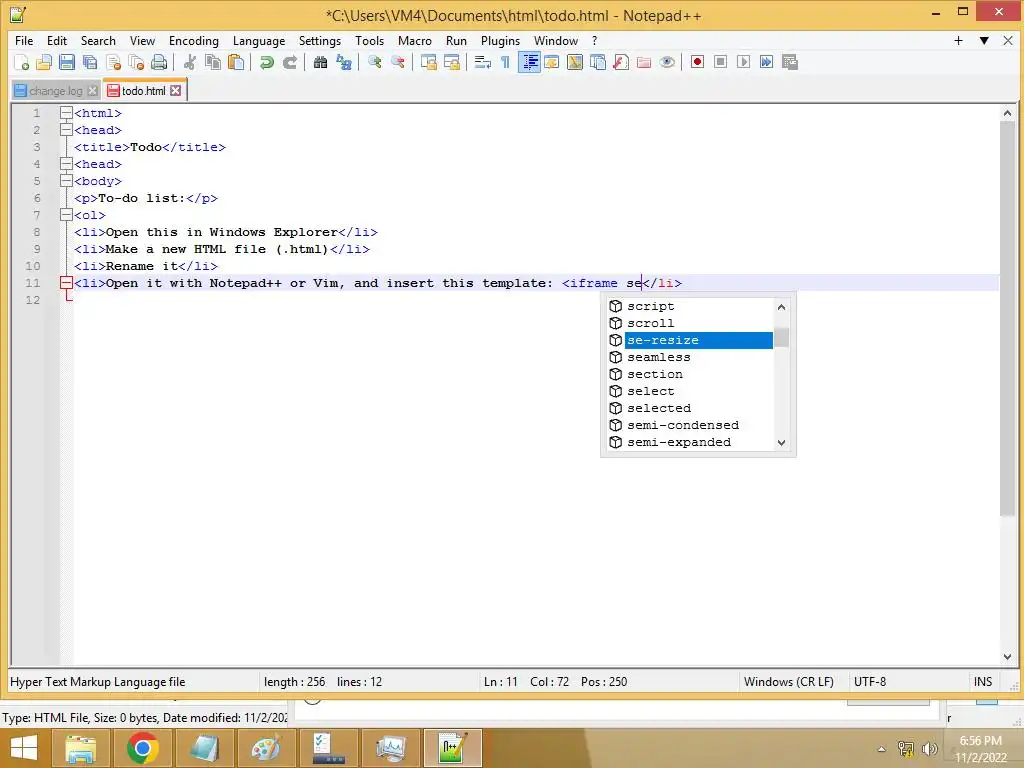The width and height of the screenshot is (1024, 768).
Task: Open the Encoding menu
Action: [x=194, y=40]
